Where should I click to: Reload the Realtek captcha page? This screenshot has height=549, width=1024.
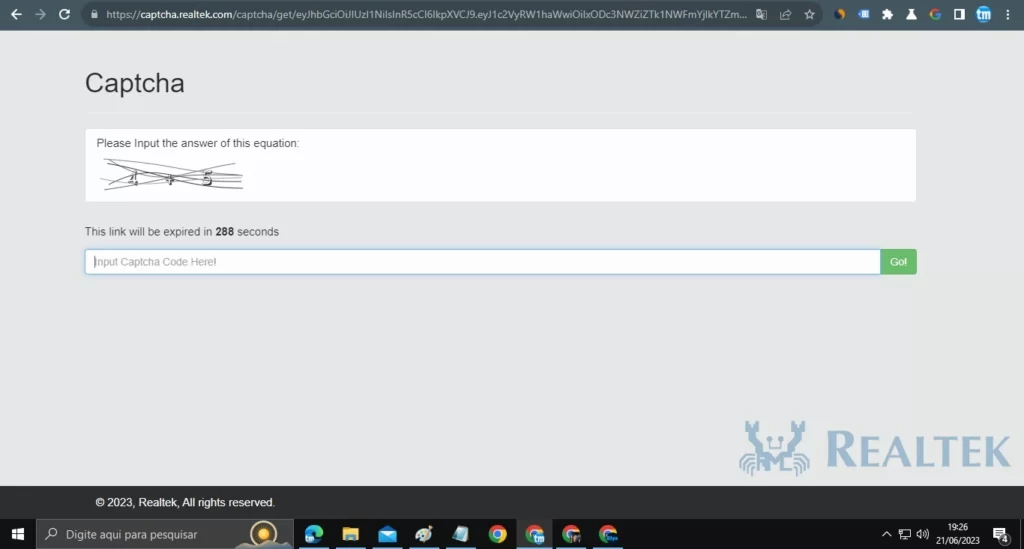coord(64,14)
